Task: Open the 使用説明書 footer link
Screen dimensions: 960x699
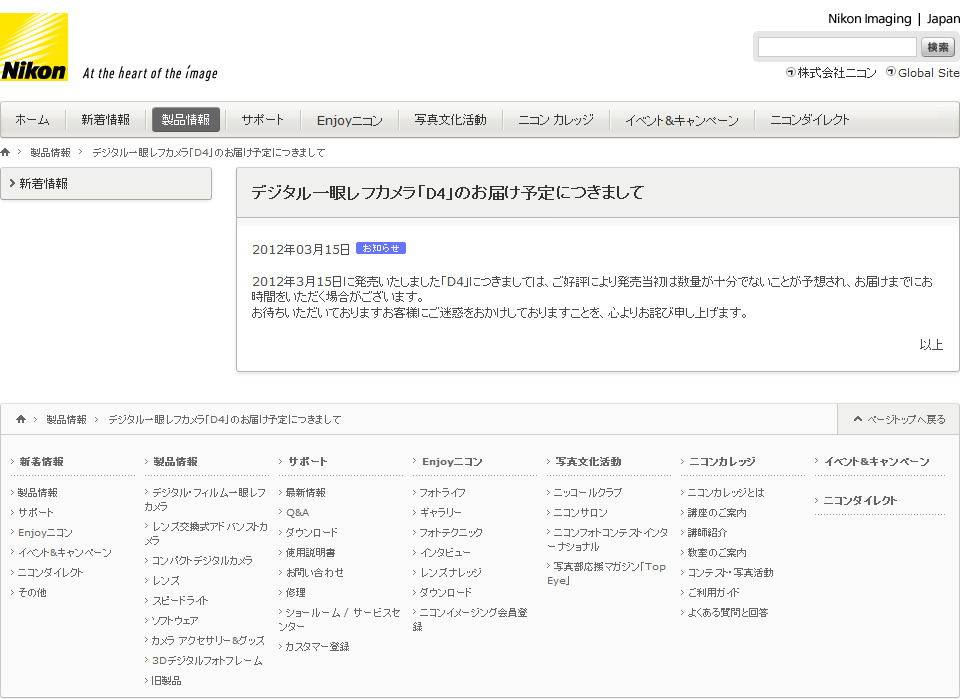Action: [310, 553]
